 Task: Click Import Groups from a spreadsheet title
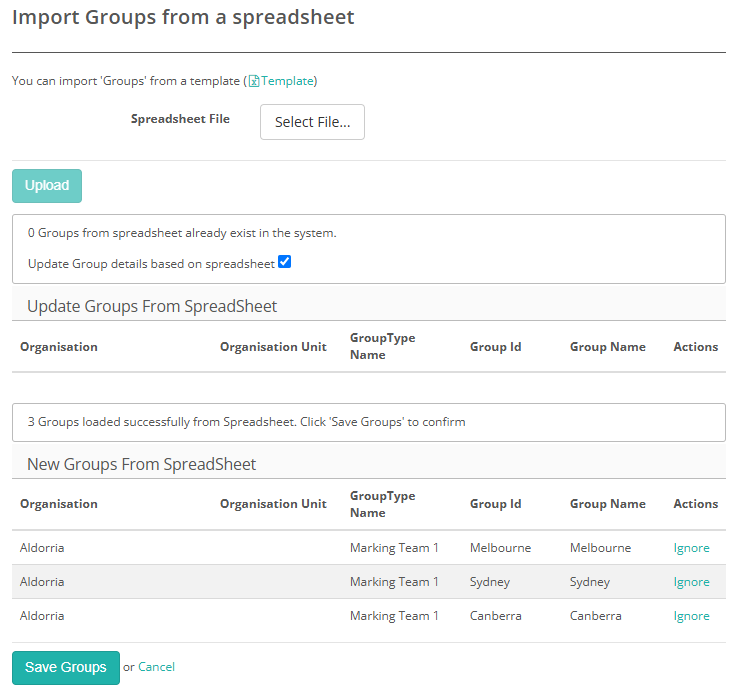click(x=183, y=18)
